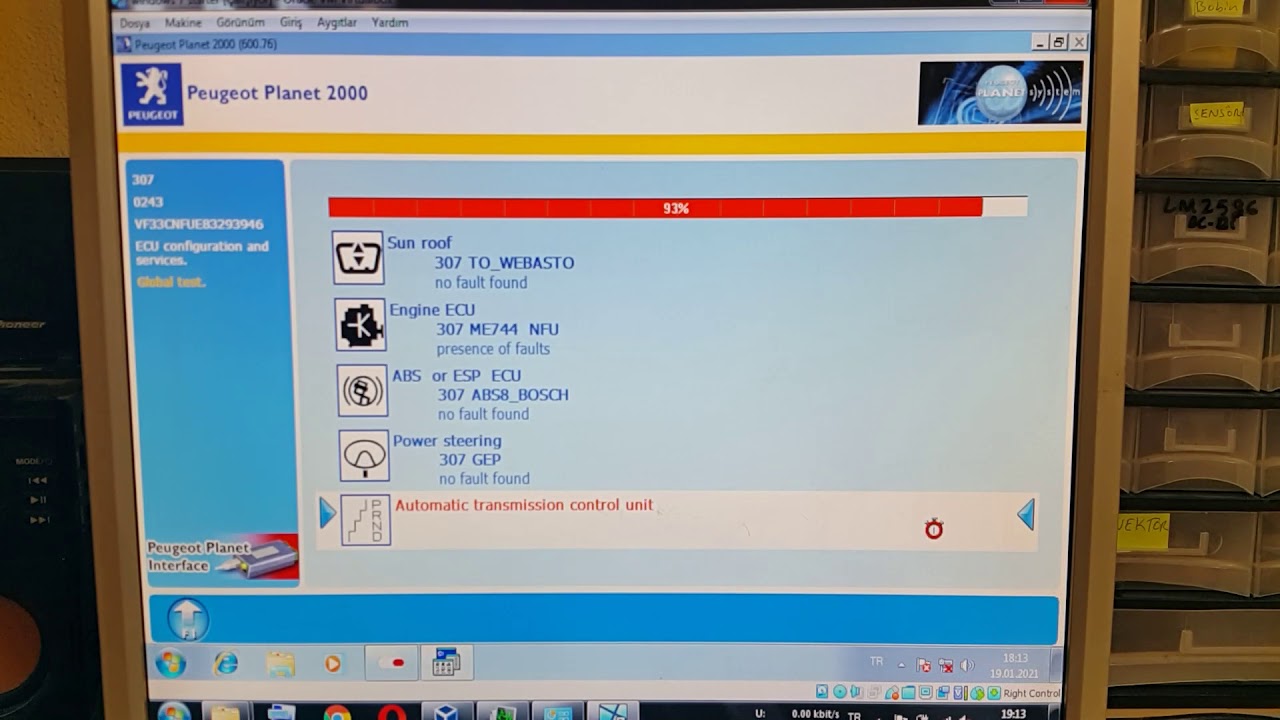Open Windows Media Player from guest taskbar
The height and width of the screenshot is (720, 1280).
(x=333, y=664)
